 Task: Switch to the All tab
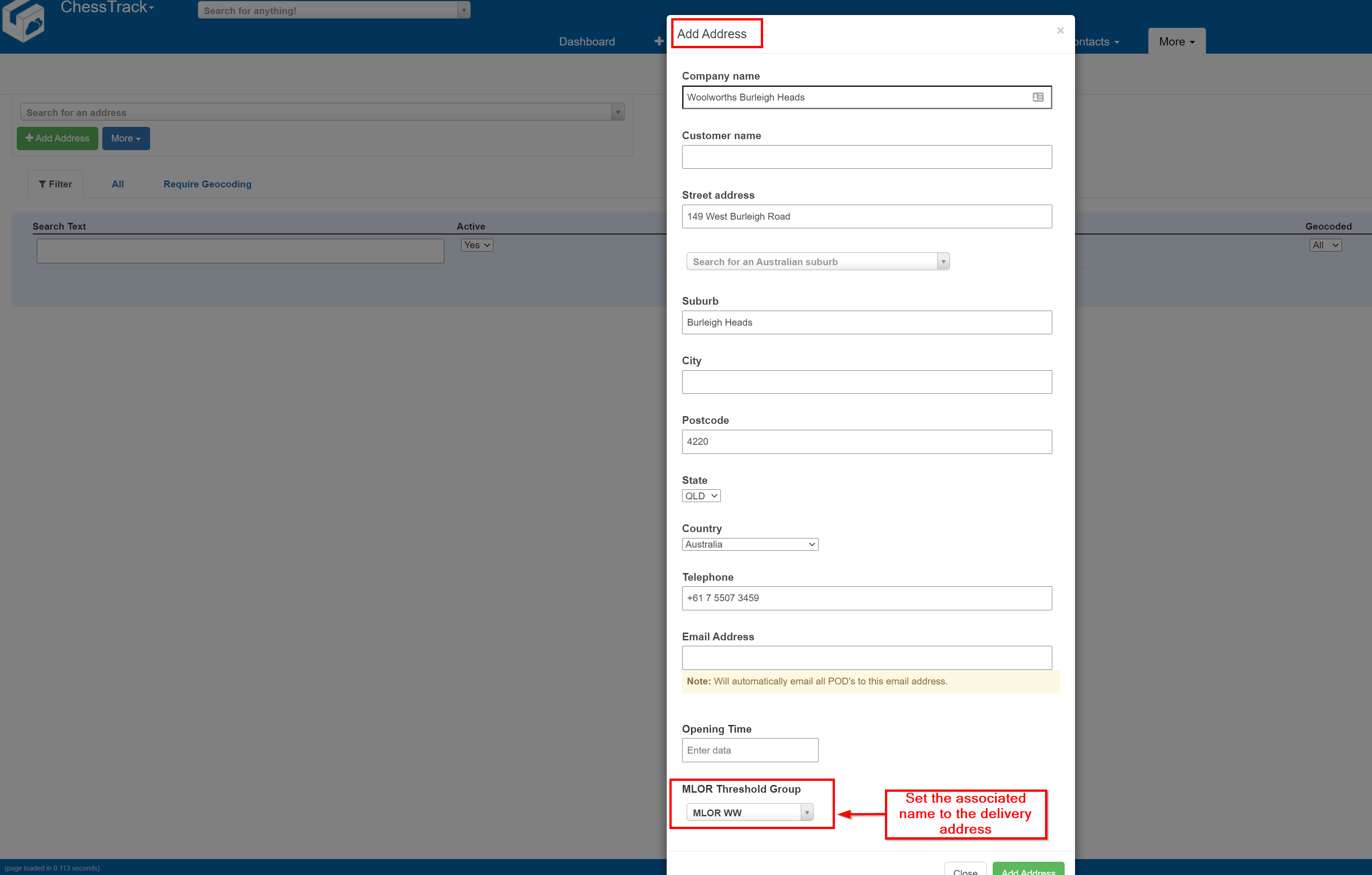(117, 183)
